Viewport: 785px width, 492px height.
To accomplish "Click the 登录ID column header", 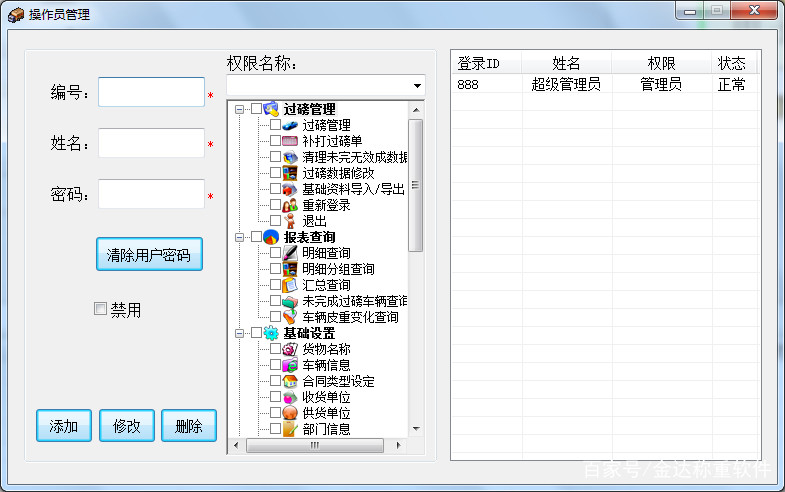I will click(487, 63).
